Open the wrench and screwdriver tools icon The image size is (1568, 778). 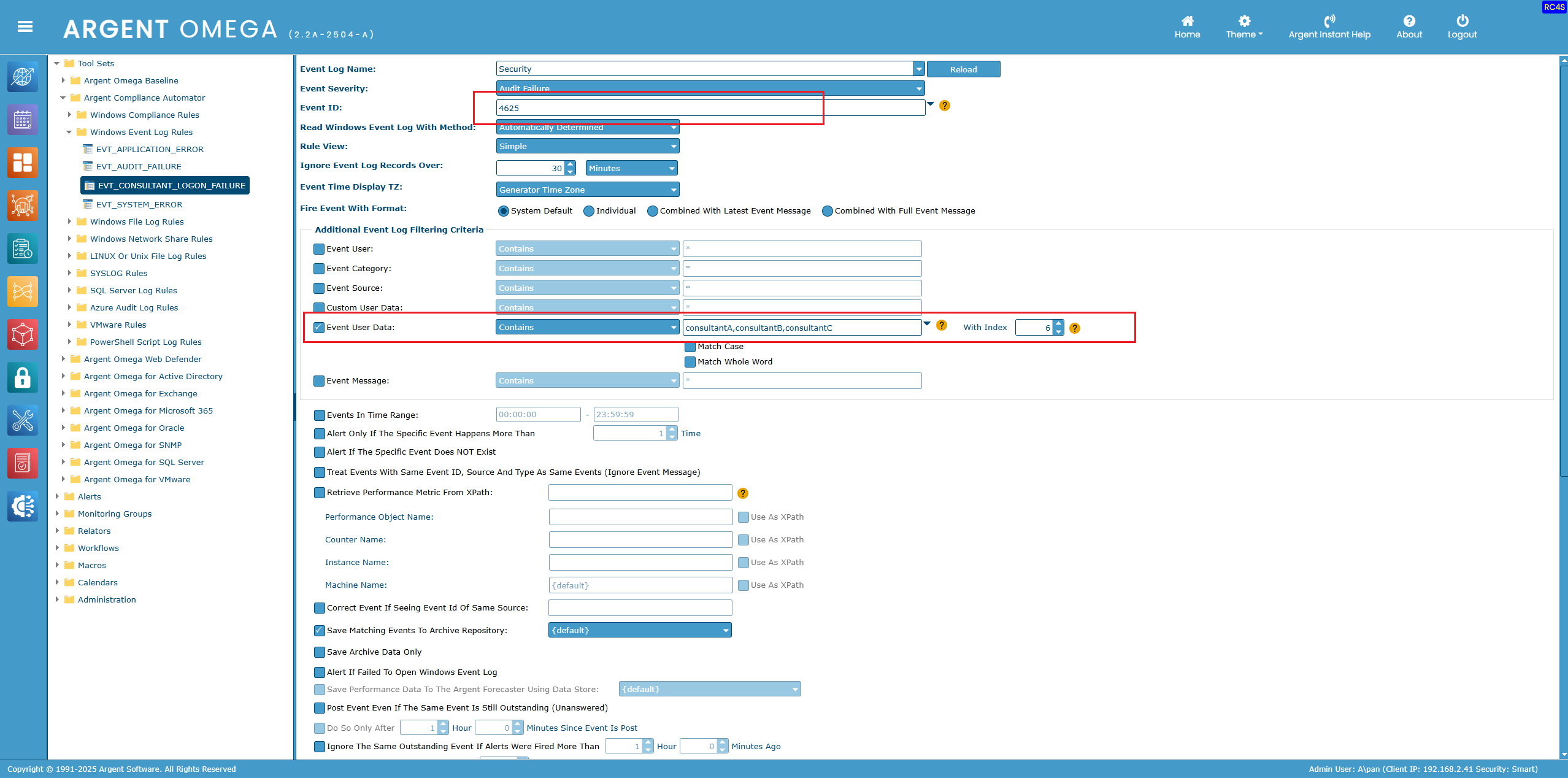[x=23, y=420]
